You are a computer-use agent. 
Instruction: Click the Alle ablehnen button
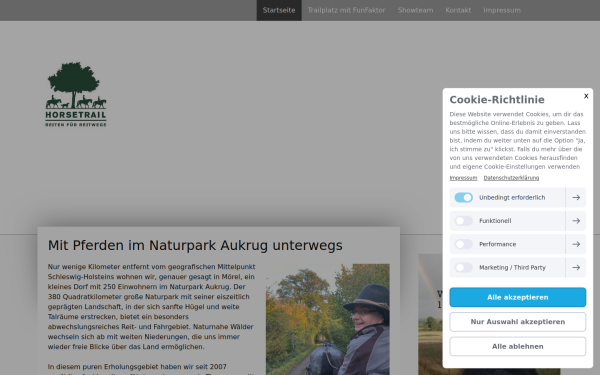(x=518, y=346)
